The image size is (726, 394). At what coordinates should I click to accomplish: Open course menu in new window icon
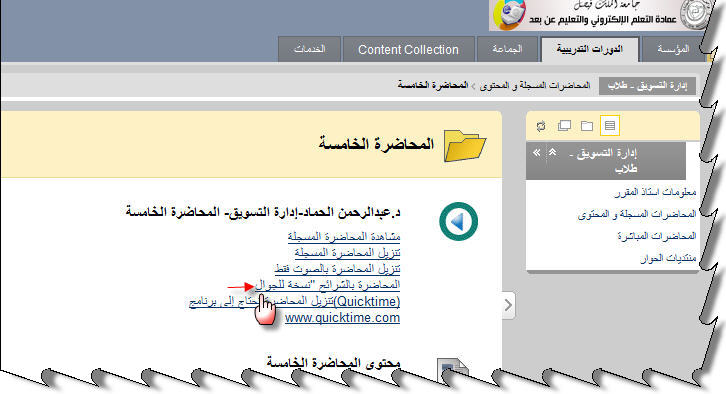pyautogui.click(x=564, y=125)
